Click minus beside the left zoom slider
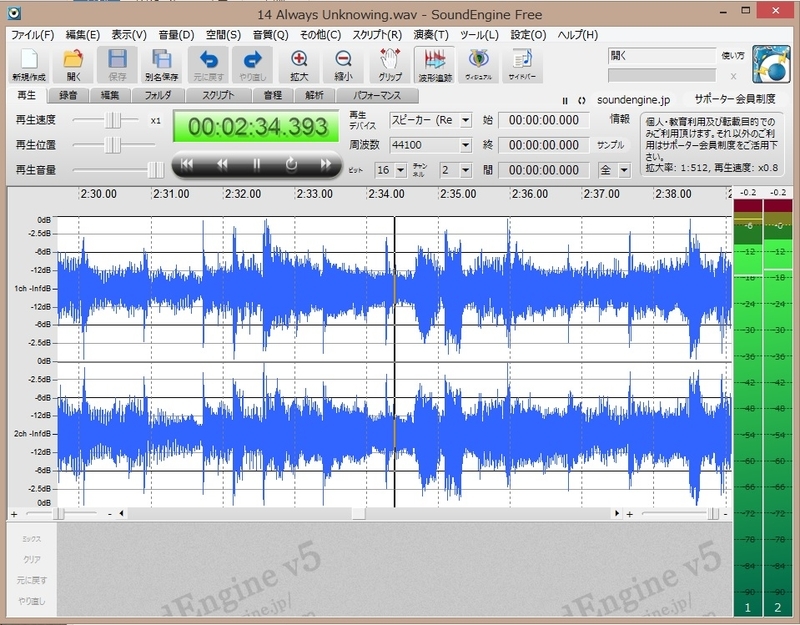Viewport: 800px width, 625px height. point(110,514)
